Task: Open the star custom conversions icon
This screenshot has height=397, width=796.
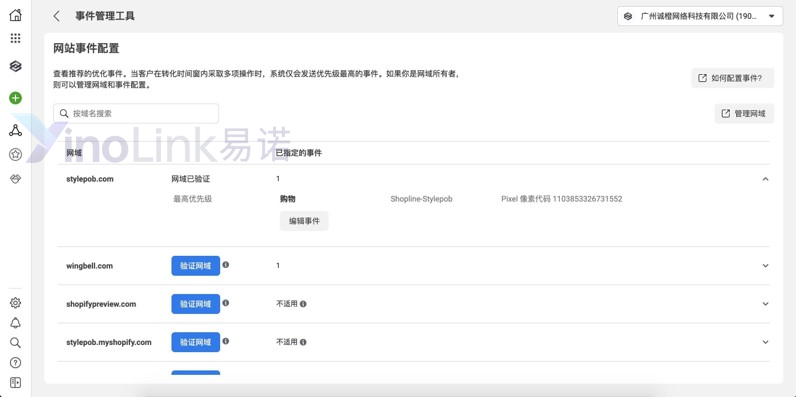Action: [x=15, y=155]
